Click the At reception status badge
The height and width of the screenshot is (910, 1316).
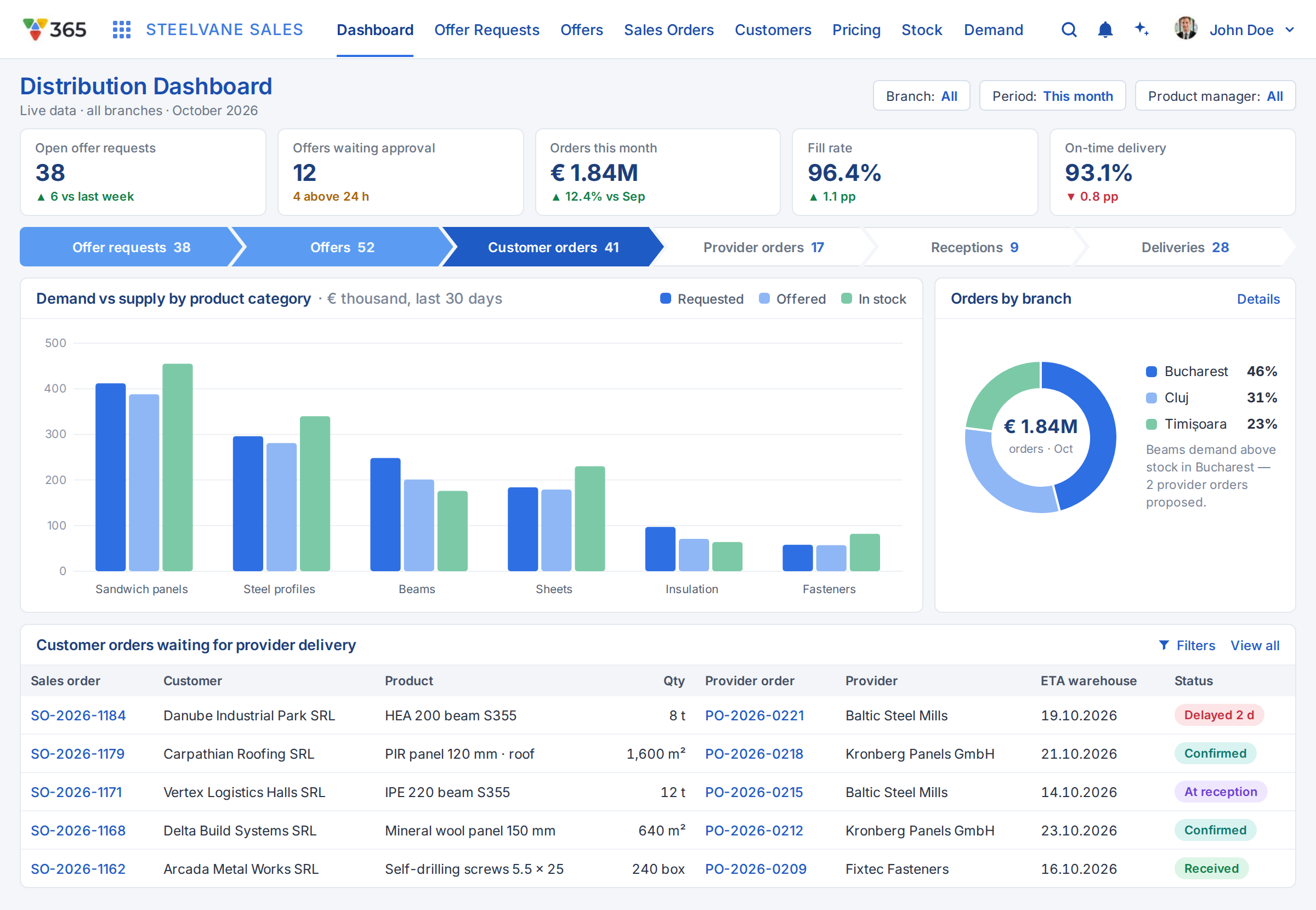click(1220, 791)
